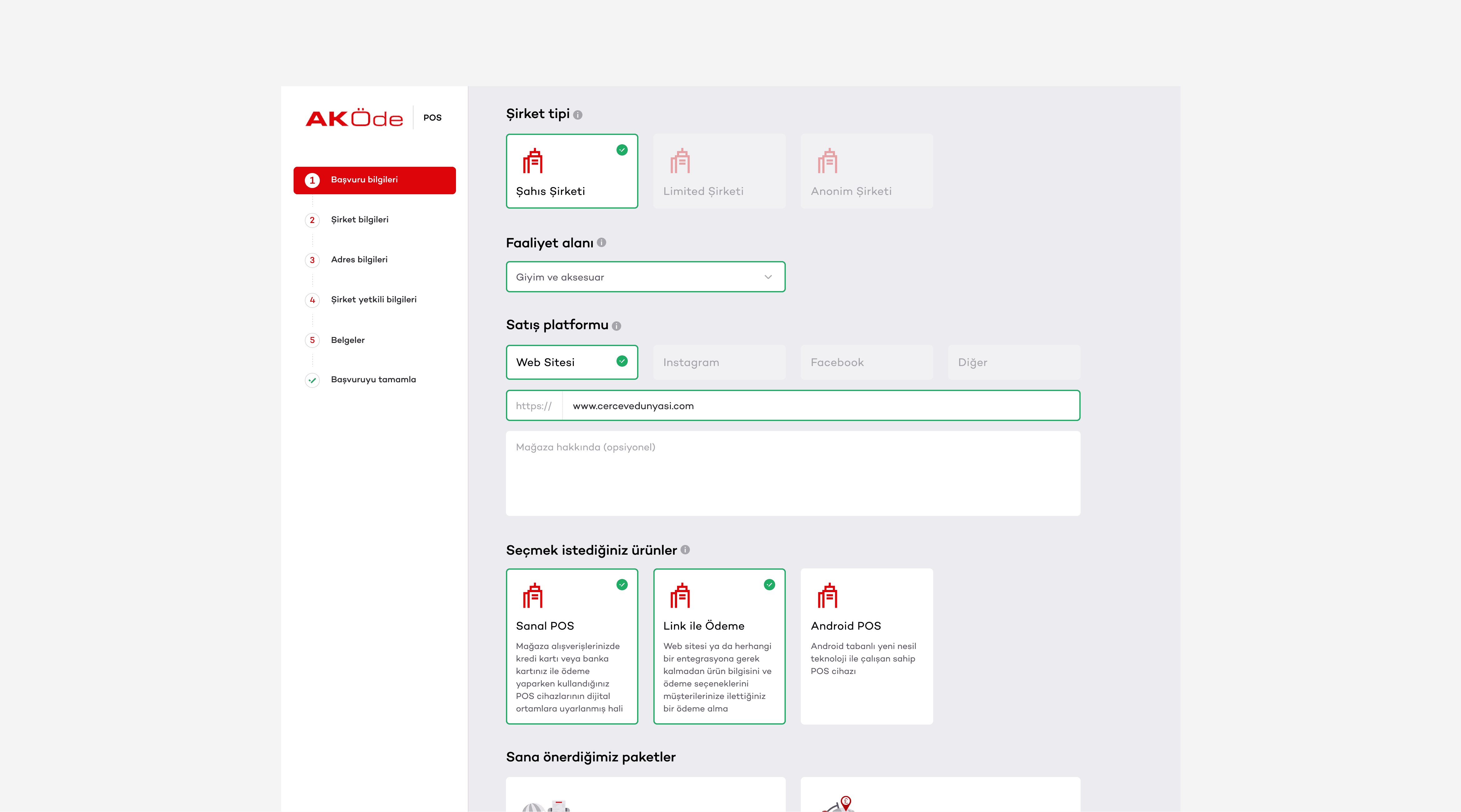
Task: Click the red icon on Android POS card
Action: (828, 595)
